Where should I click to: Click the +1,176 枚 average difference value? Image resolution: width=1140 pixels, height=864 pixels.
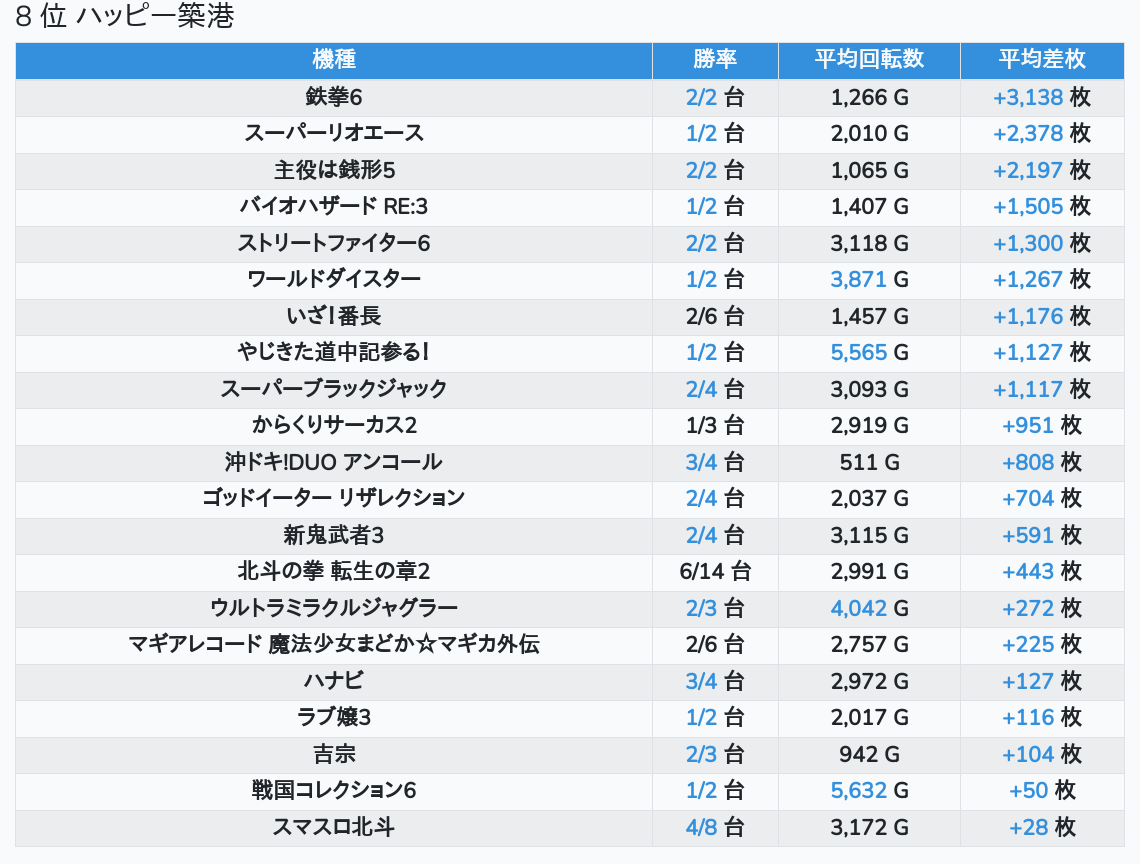tap(1042, 316)
